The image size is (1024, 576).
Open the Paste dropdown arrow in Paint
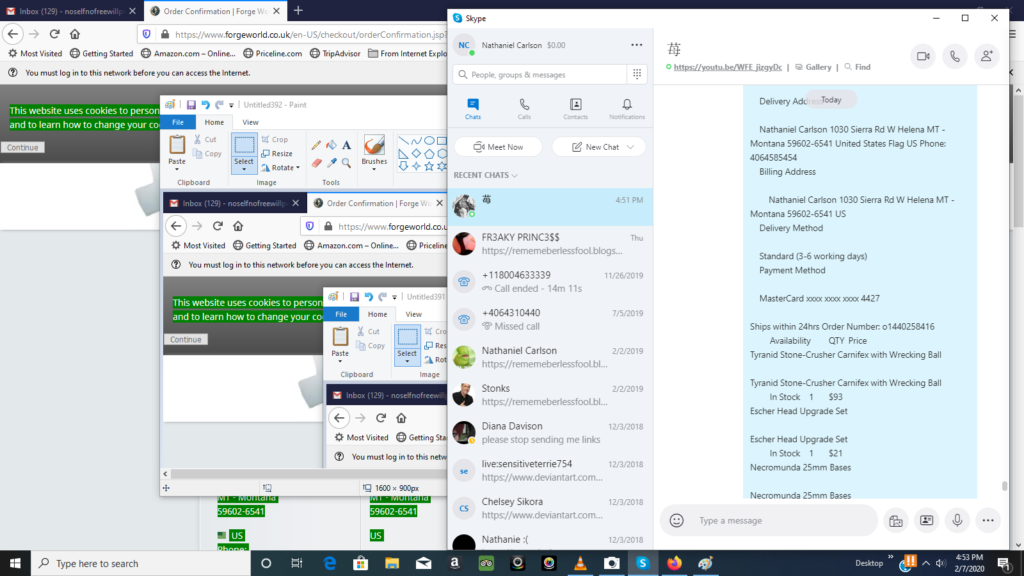pyautogui.click(x=177, y=170)
